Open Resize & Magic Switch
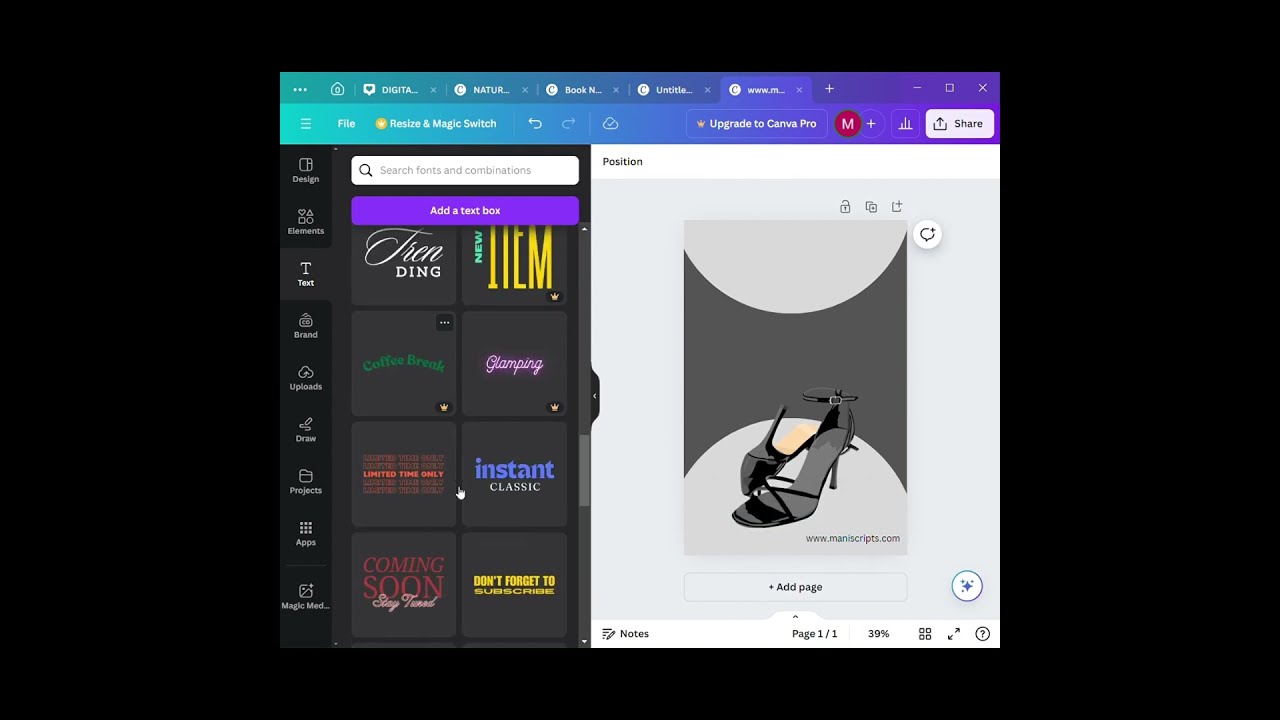Image resolution: width=1280 pixels, height=720 pixels. click(x=435, y=124)
